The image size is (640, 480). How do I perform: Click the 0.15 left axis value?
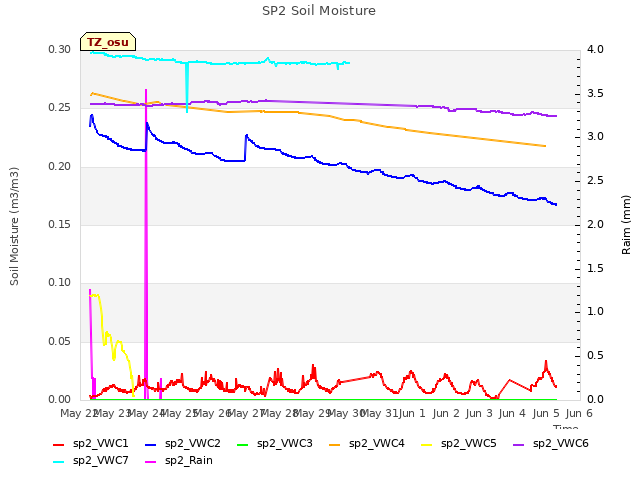pyautogui.click(x=60, y=224)
